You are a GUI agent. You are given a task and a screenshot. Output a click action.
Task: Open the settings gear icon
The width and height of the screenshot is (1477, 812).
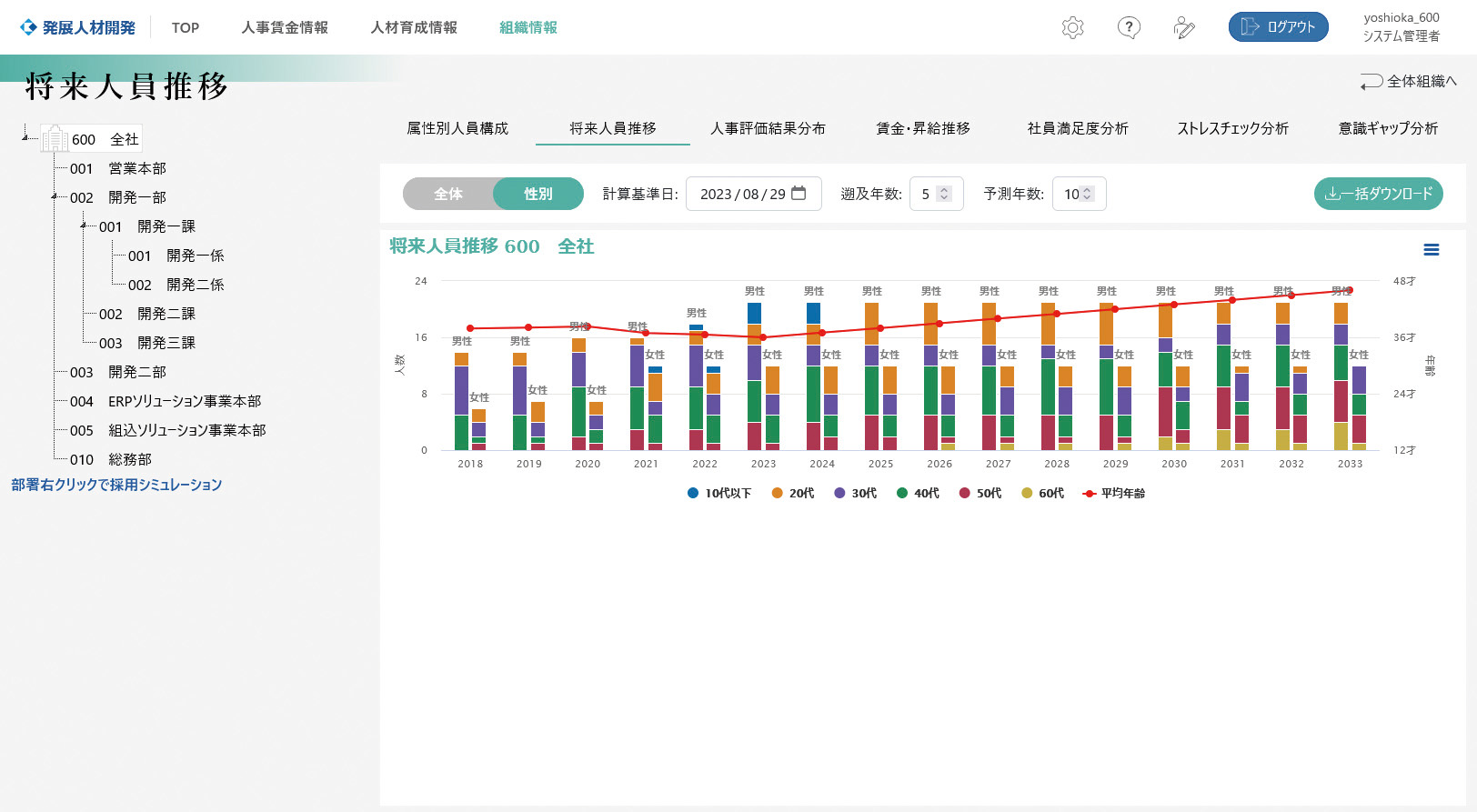pyautogui.click(x=1073, y=27)
